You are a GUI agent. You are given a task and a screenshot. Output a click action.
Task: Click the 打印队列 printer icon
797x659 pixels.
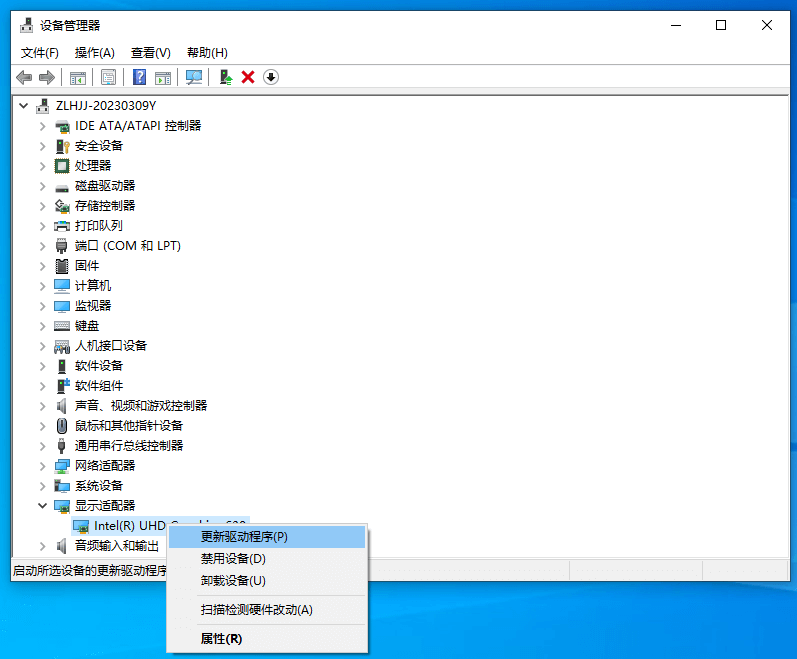point(62,226)
